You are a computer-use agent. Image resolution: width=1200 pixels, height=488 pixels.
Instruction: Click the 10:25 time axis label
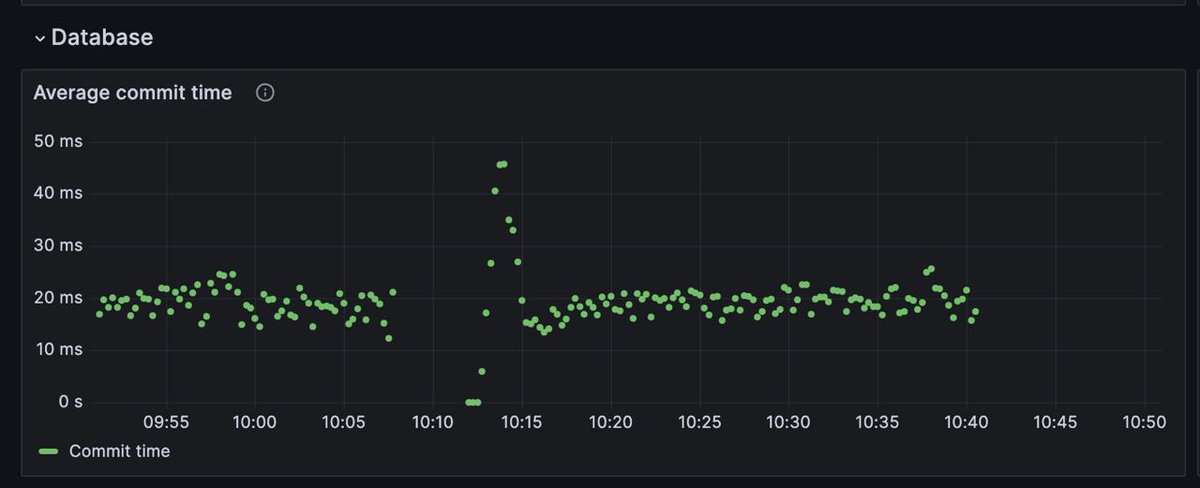coord(700,422)
